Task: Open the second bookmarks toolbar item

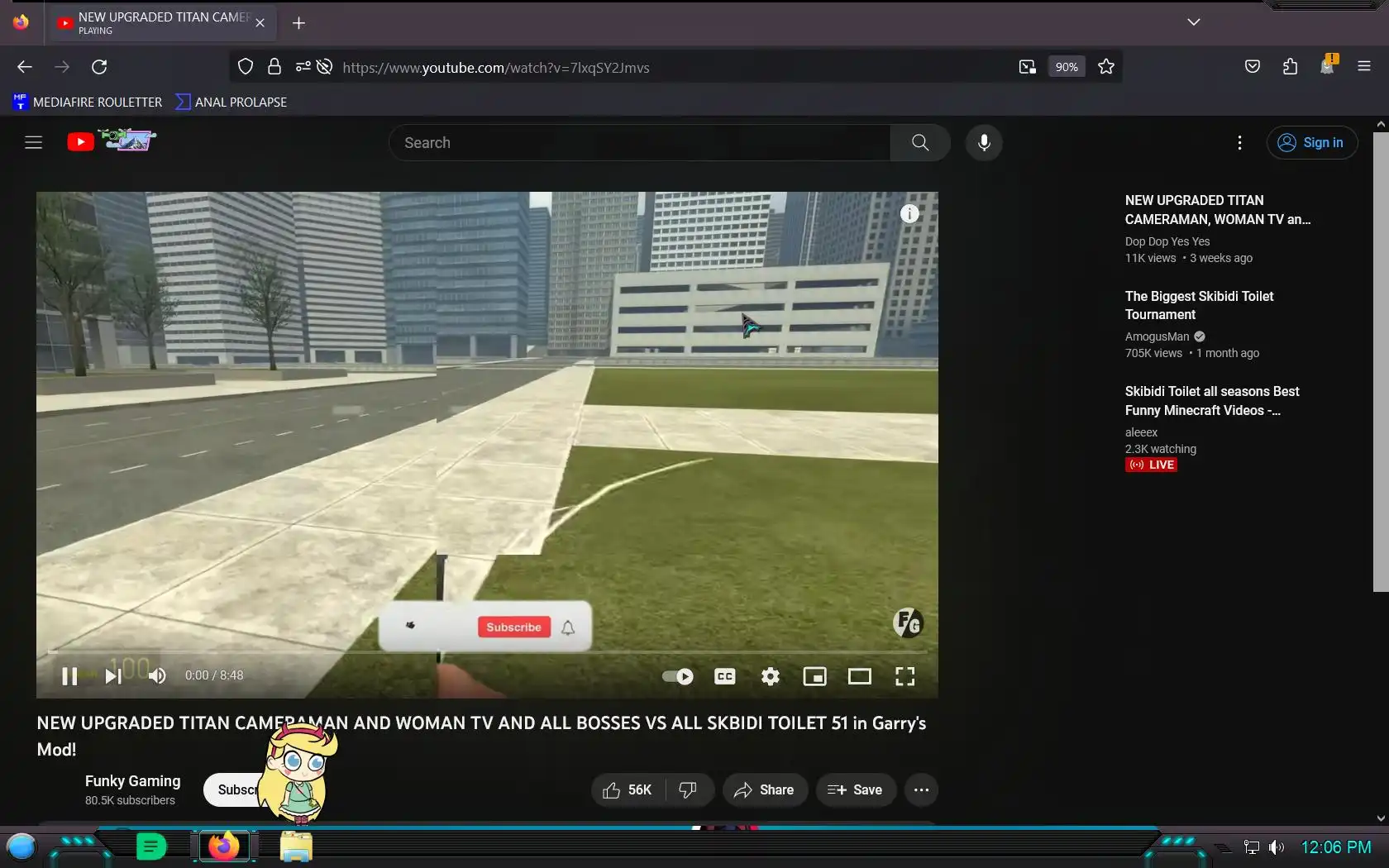Action: pos(231,102)
